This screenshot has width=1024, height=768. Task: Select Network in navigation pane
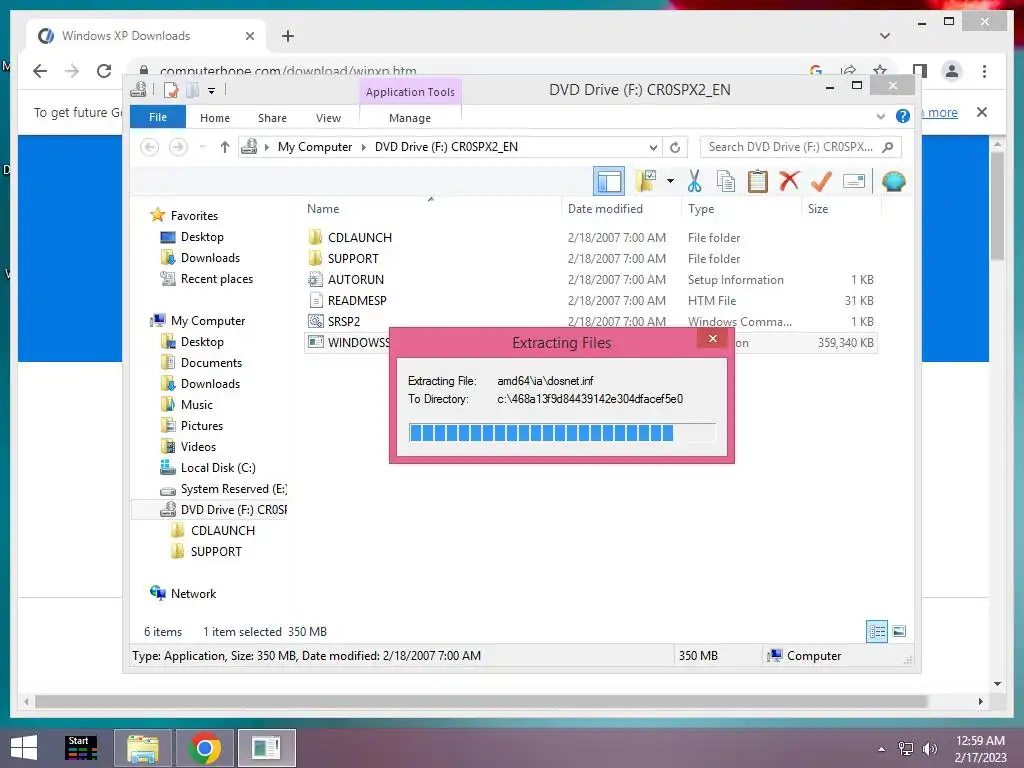pyautogui.click(x=193, y=594)
